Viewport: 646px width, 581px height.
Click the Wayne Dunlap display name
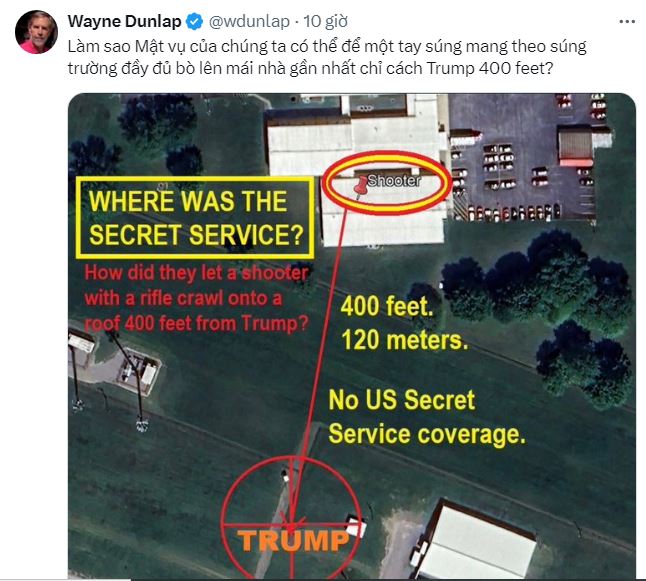click(124, 21)
